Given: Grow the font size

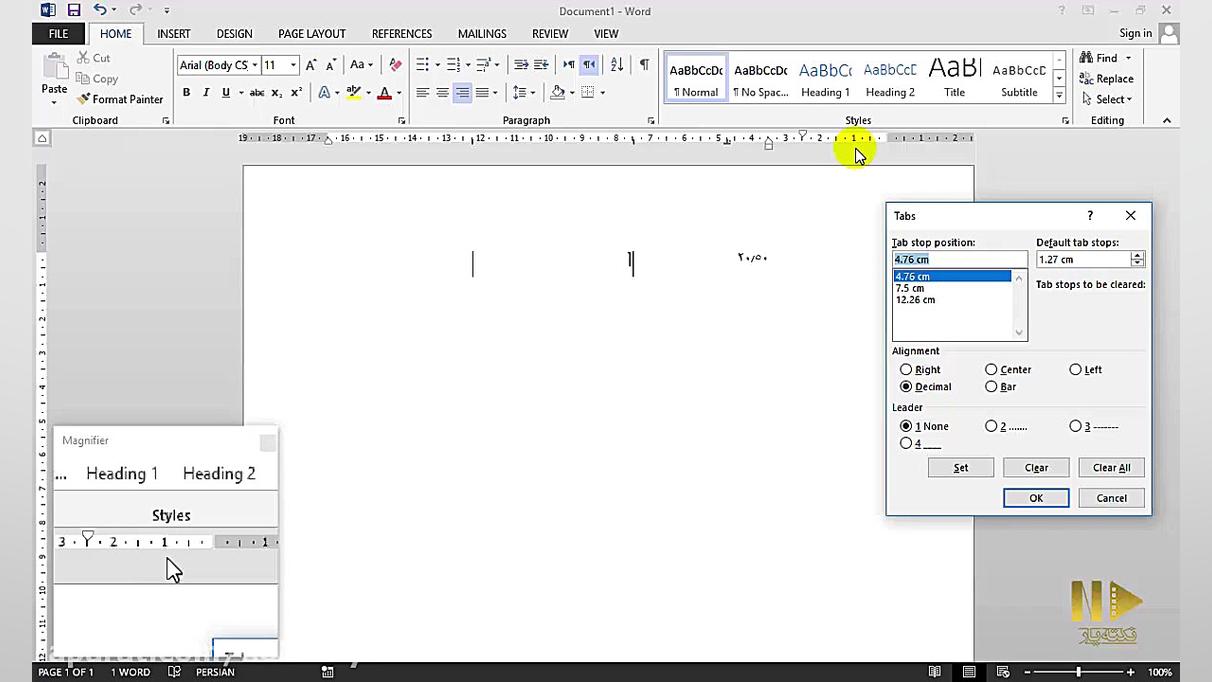Looking at the screenshot, I should [x=311, y=65].
